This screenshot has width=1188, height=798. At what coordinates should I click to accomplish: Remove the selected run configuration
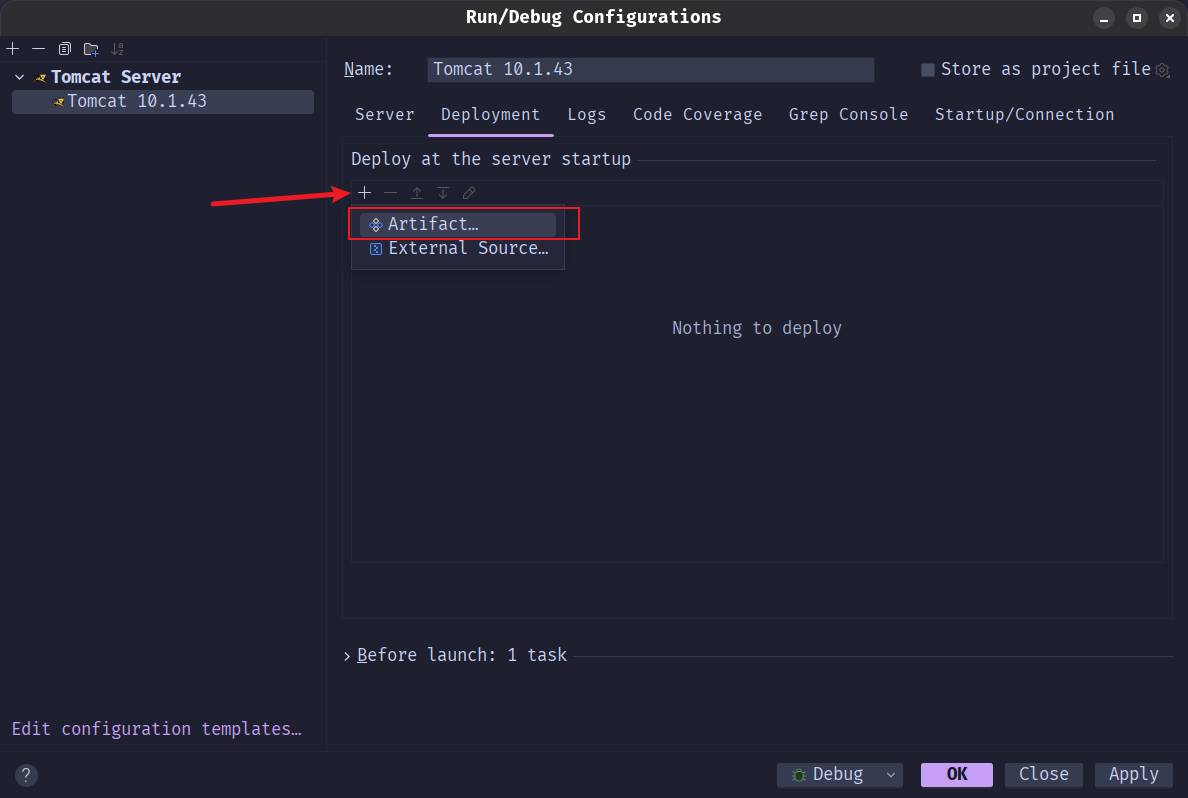(x=38, y=49)
